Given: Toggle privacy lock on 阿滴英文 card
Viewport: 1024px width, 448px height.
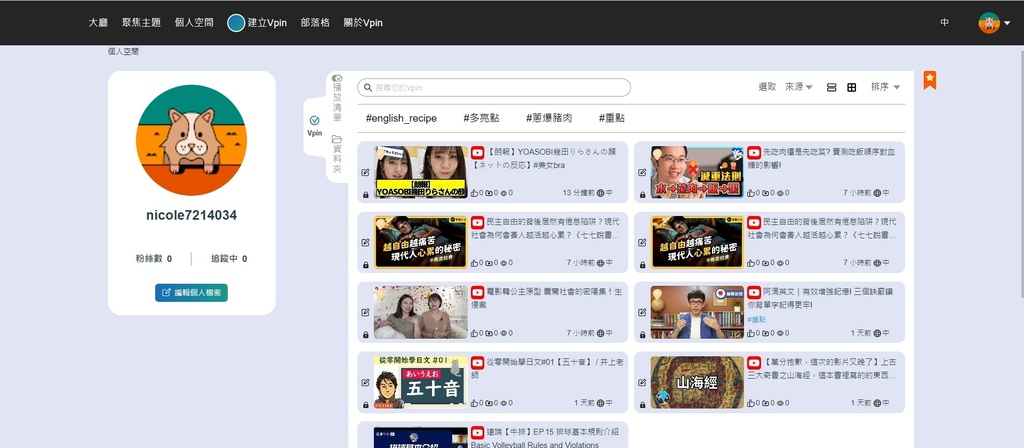Looking at the screenshot, I should [642, 334].
